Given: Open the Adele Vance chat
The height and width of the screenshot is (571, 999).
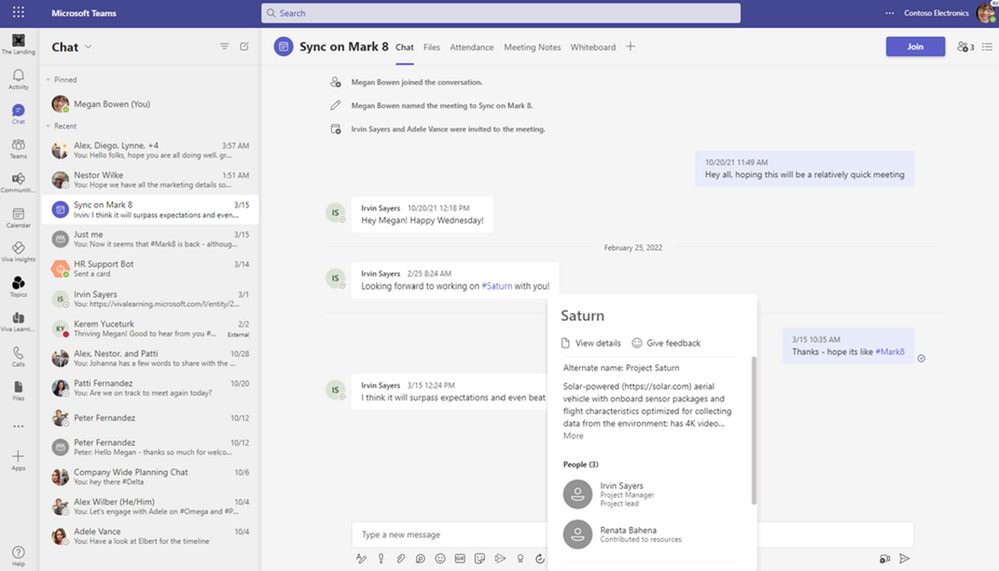Looking at the screenshot, I should pos(150,536).
